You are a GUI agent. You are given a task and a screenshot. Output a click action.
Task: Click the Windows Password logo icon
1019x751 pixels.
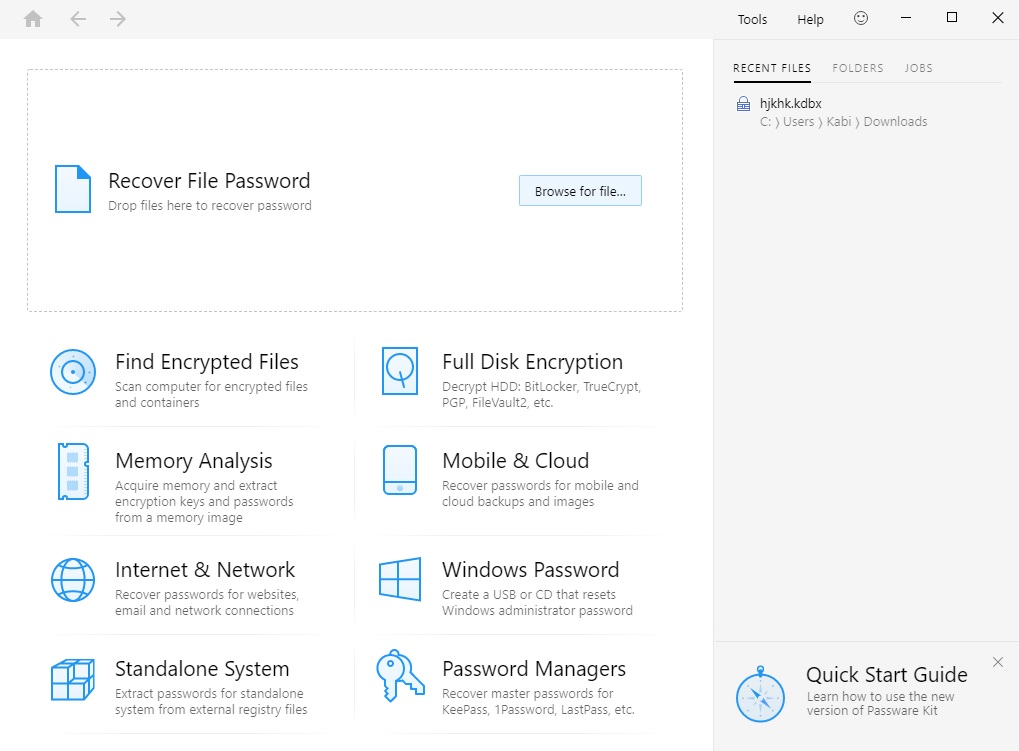click(400, 579)
